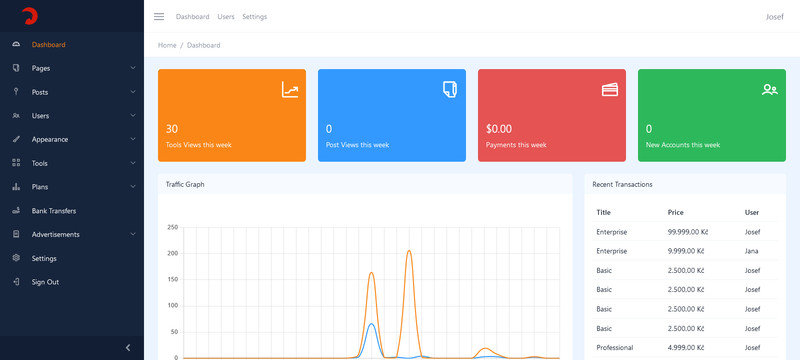
Task: Click the credit card icon on the red card
Action: (x=610, y=90)
